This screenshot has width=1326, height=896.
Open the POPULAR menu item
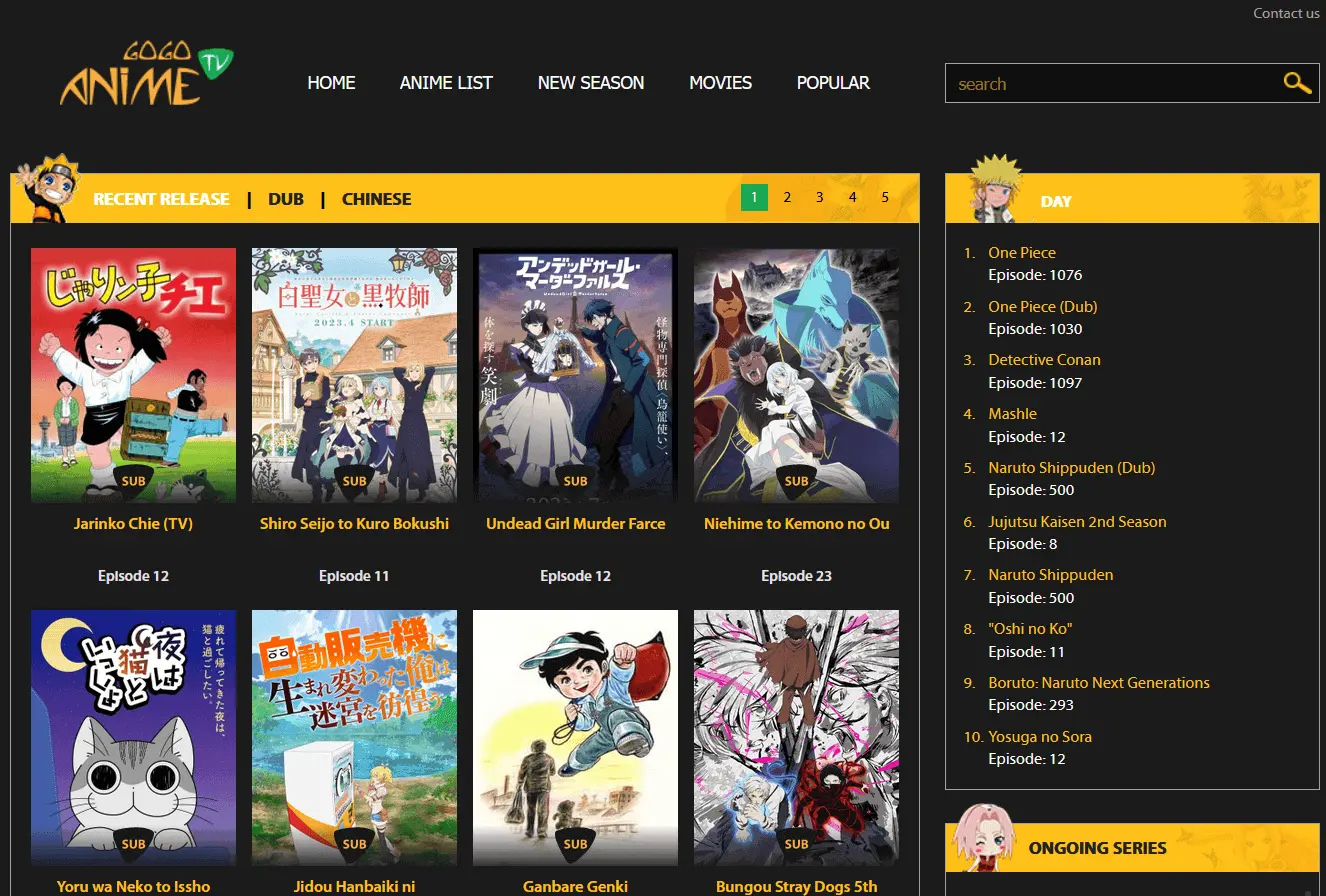pyautogui.click(x=833, y=83)
